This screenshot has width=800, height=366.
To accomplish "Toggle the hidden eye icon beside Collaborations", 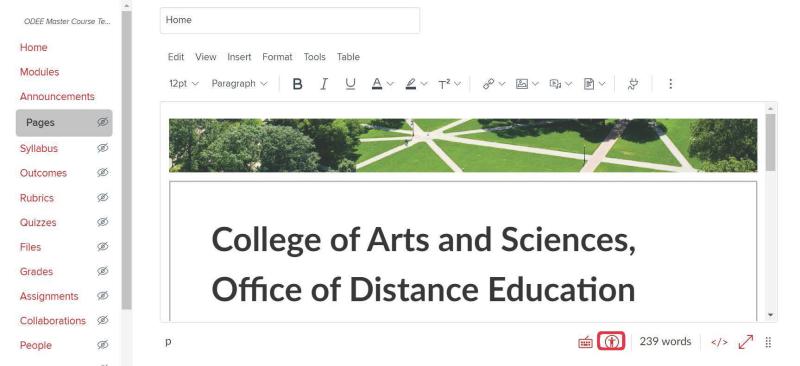I will pos(103,320).
